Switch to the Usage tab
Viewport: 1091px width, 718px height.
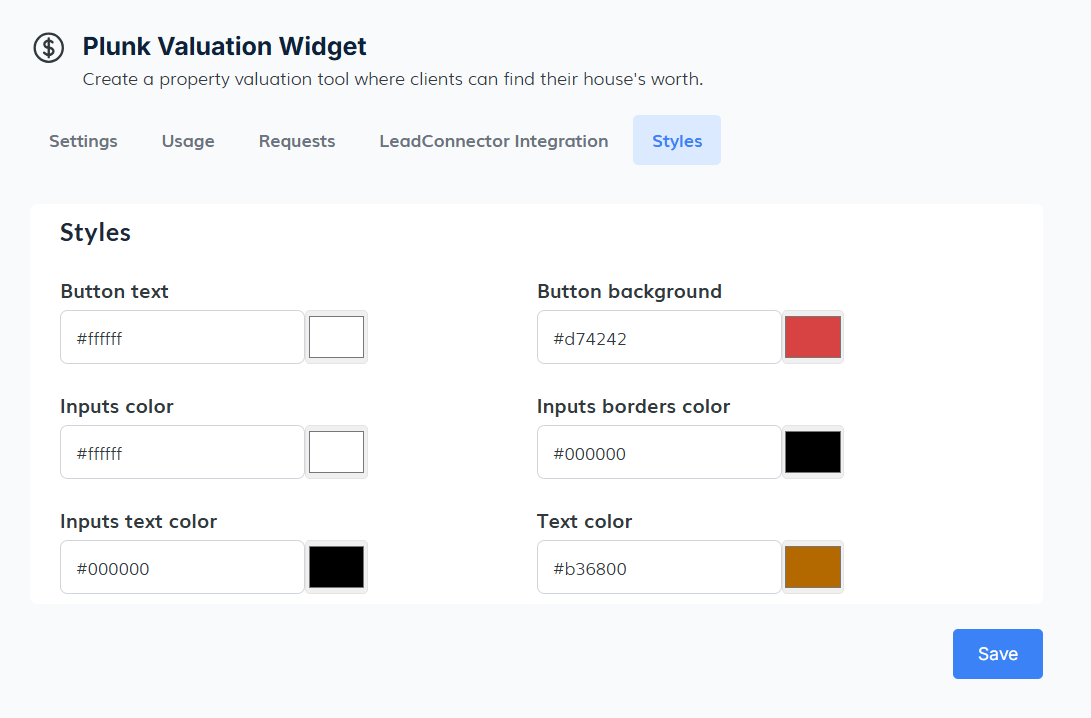click(188, 141)
